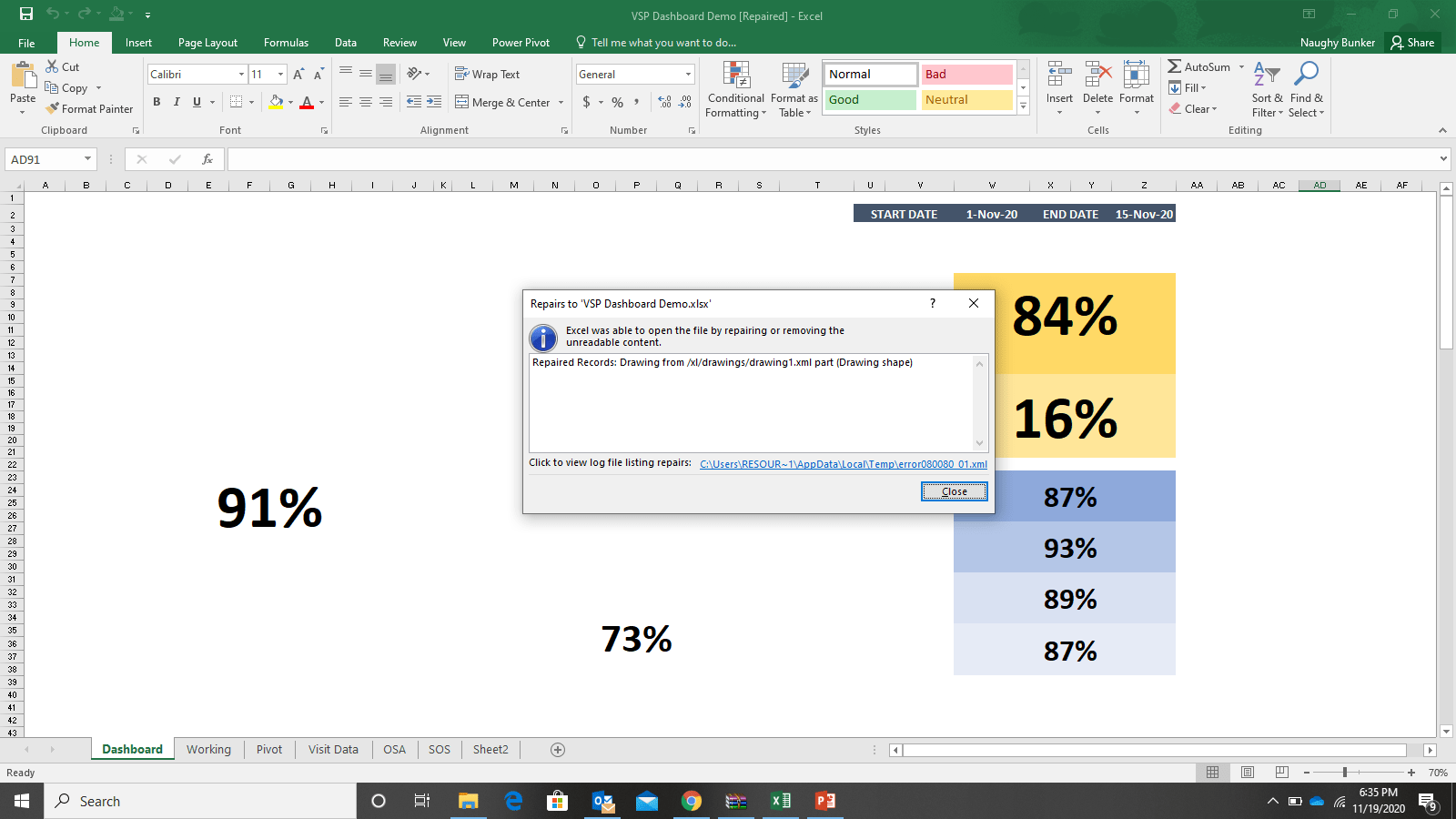Screen dimensions: 1456x819
Task: Expand the Merge & Center options arrow
Action: pyautogui.click(x=561, y=103)
